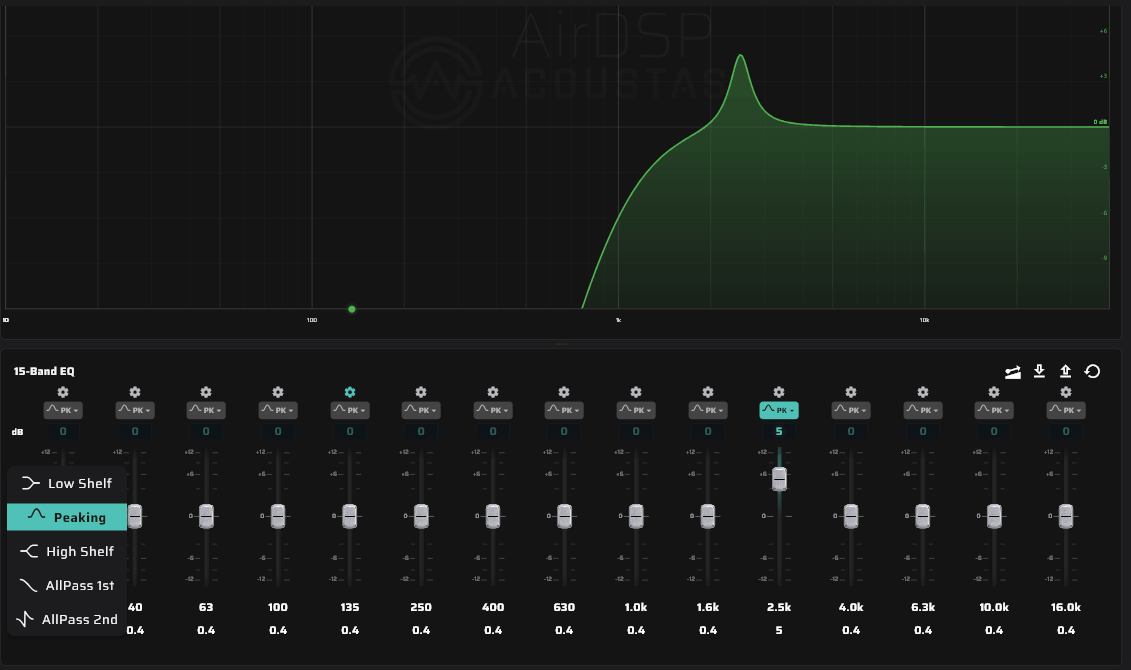The image size is (1131, 670).
Task: Open gear settings for the 63 Hz band
Action: (206, 392)
